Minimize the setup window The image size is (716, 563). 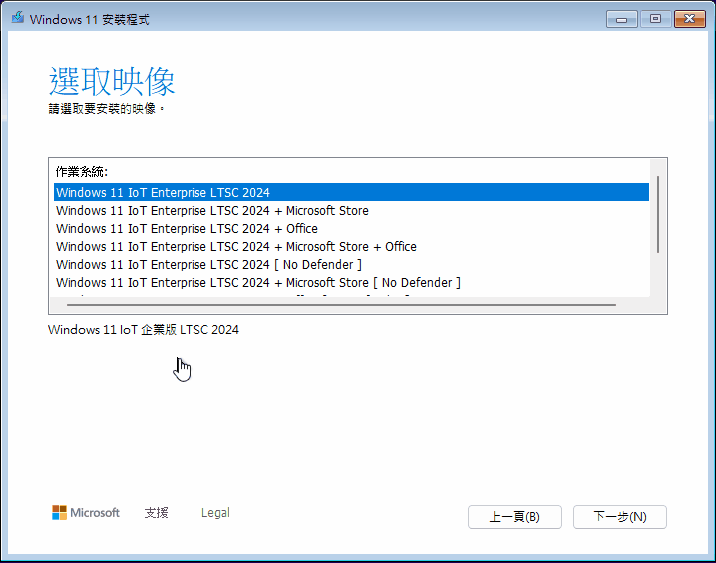pyautogui.click(x=621, y=19)
